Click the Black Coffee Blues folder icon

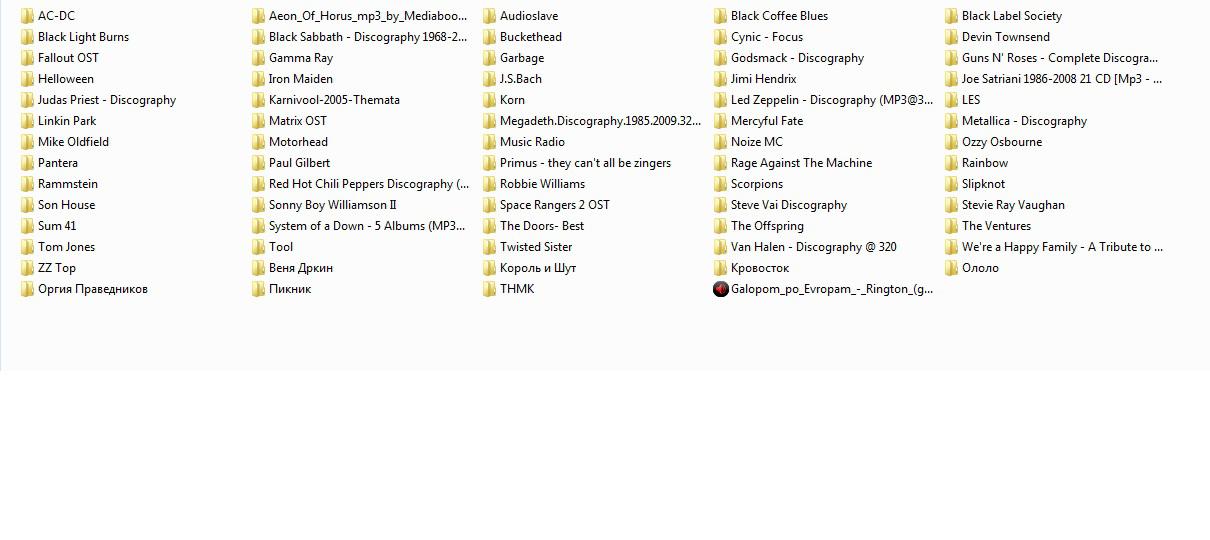720,16
